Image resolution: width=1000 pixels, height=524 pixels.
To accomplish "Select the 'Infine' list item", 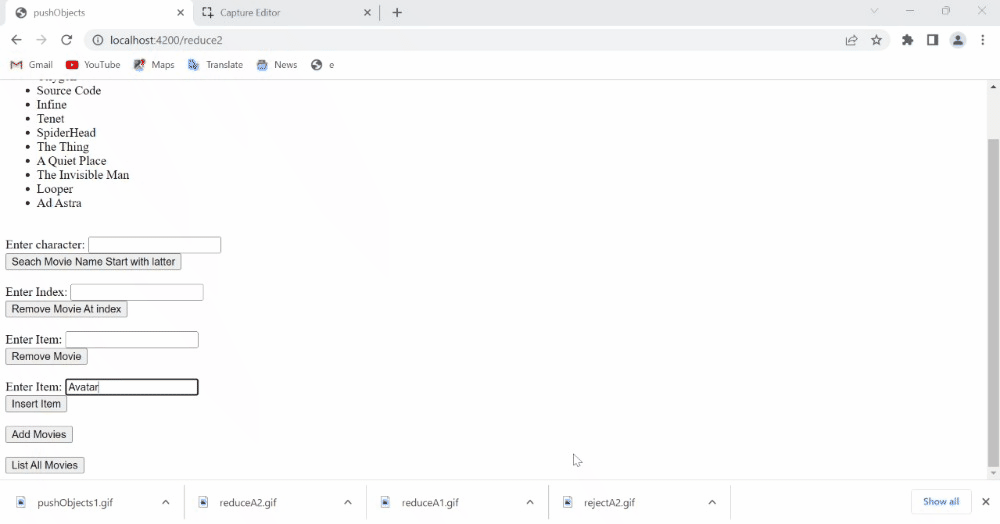I will (x=52, y=105).
